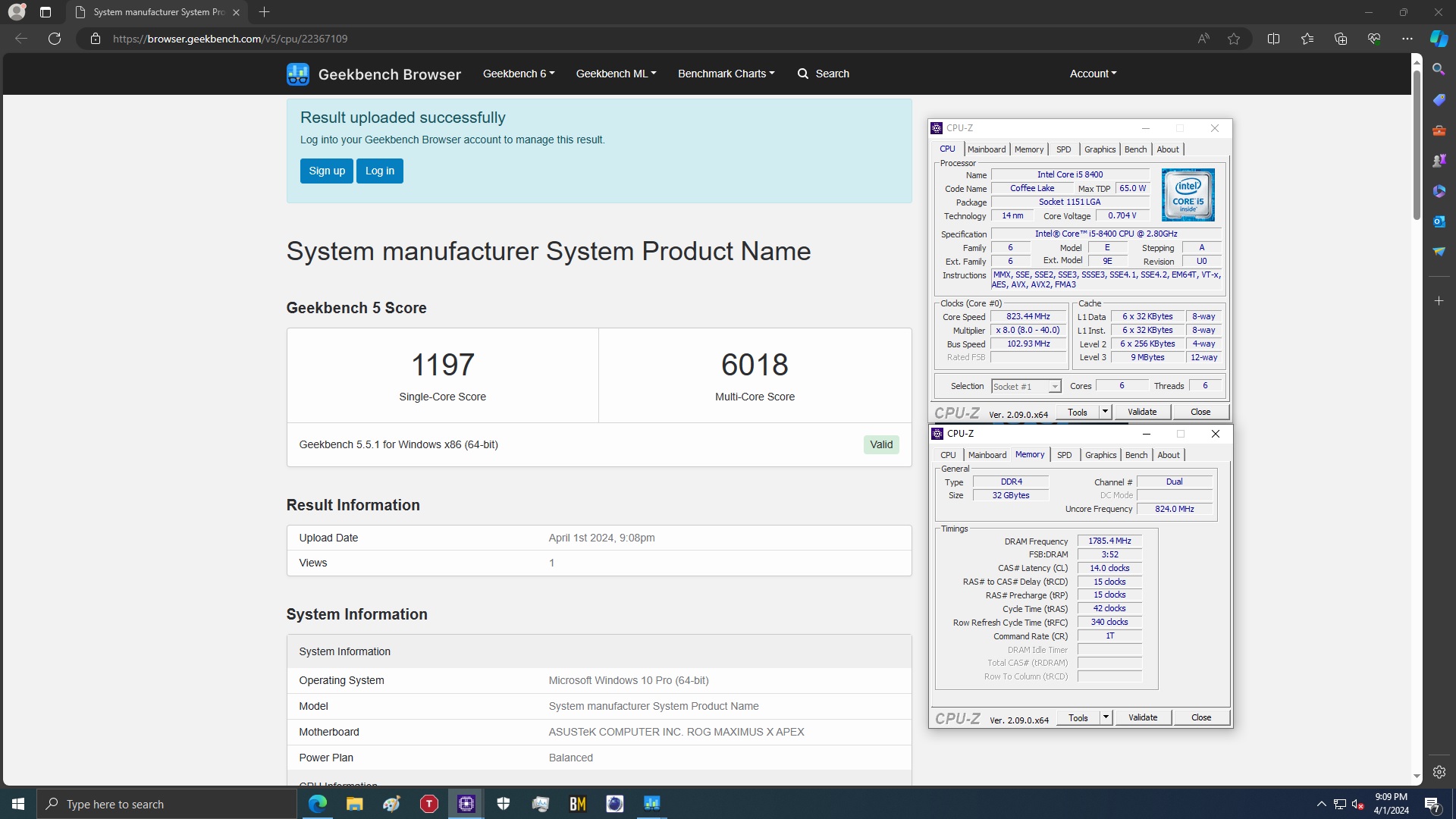This screenshot has height=819, width=1456.
Task: Click the taskbar clock showing 9:09 PM
Action: [1392, 804]
